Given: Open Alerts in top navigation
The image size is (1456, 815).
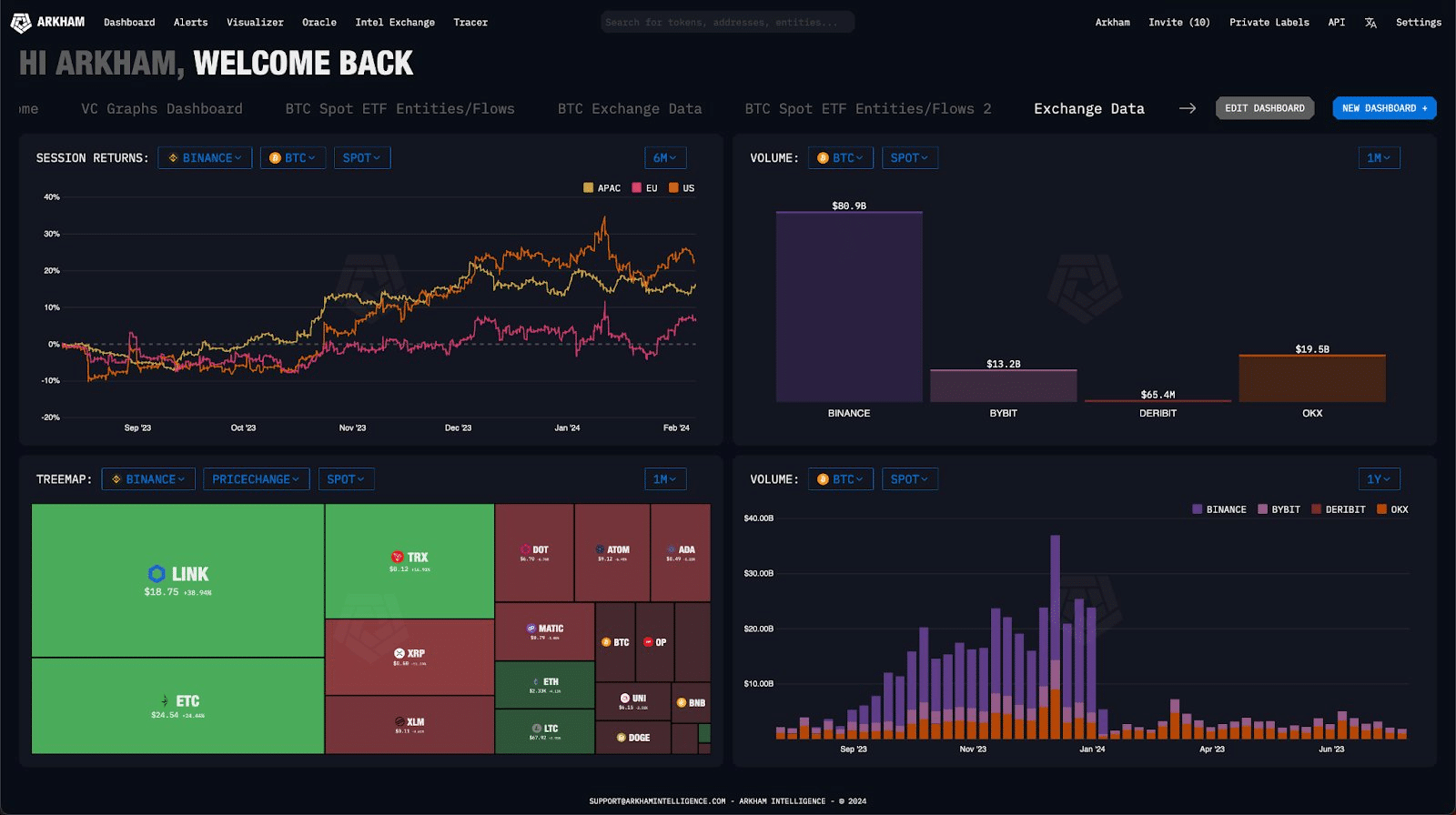Looking at the screenshot, I should (x=191, y=23).
